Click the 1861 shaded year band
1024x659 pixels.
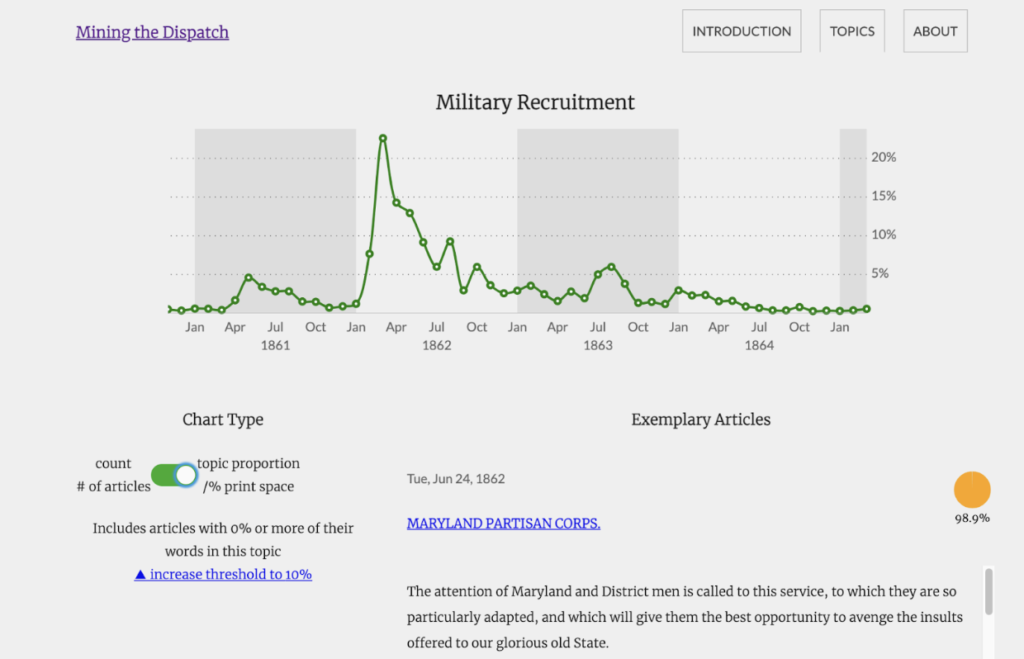click(275, 221)
